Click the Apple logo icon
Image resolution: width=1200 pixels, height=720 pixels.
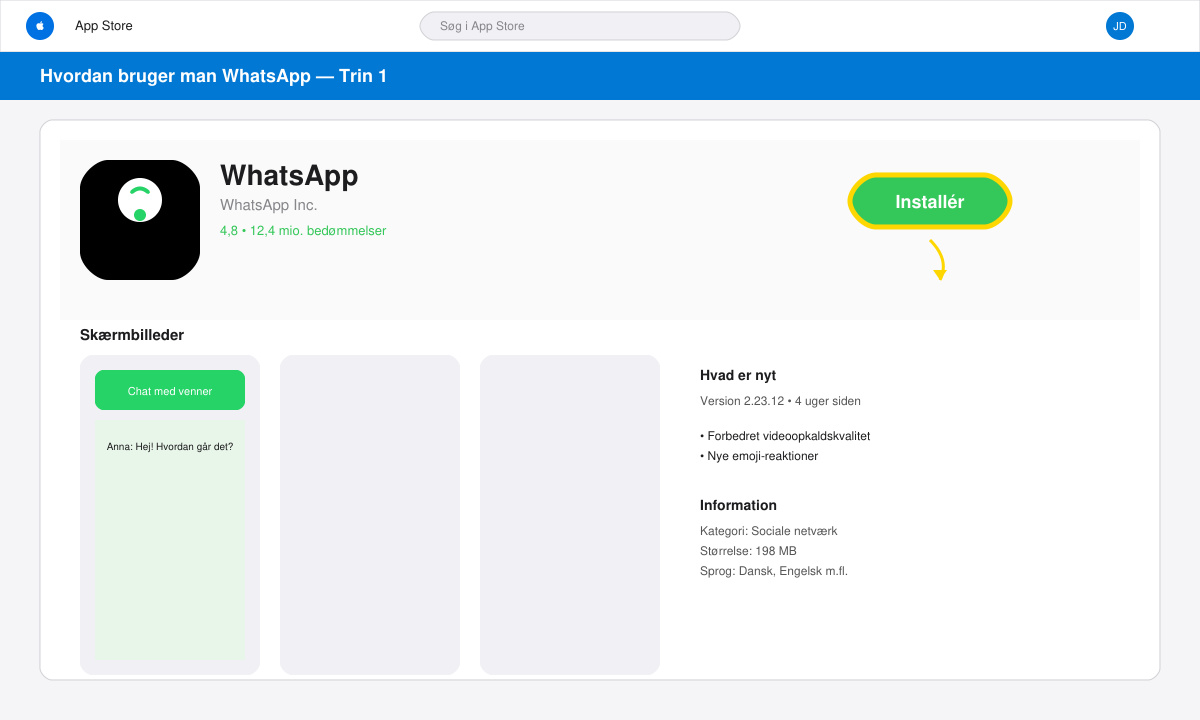[40, 26]
